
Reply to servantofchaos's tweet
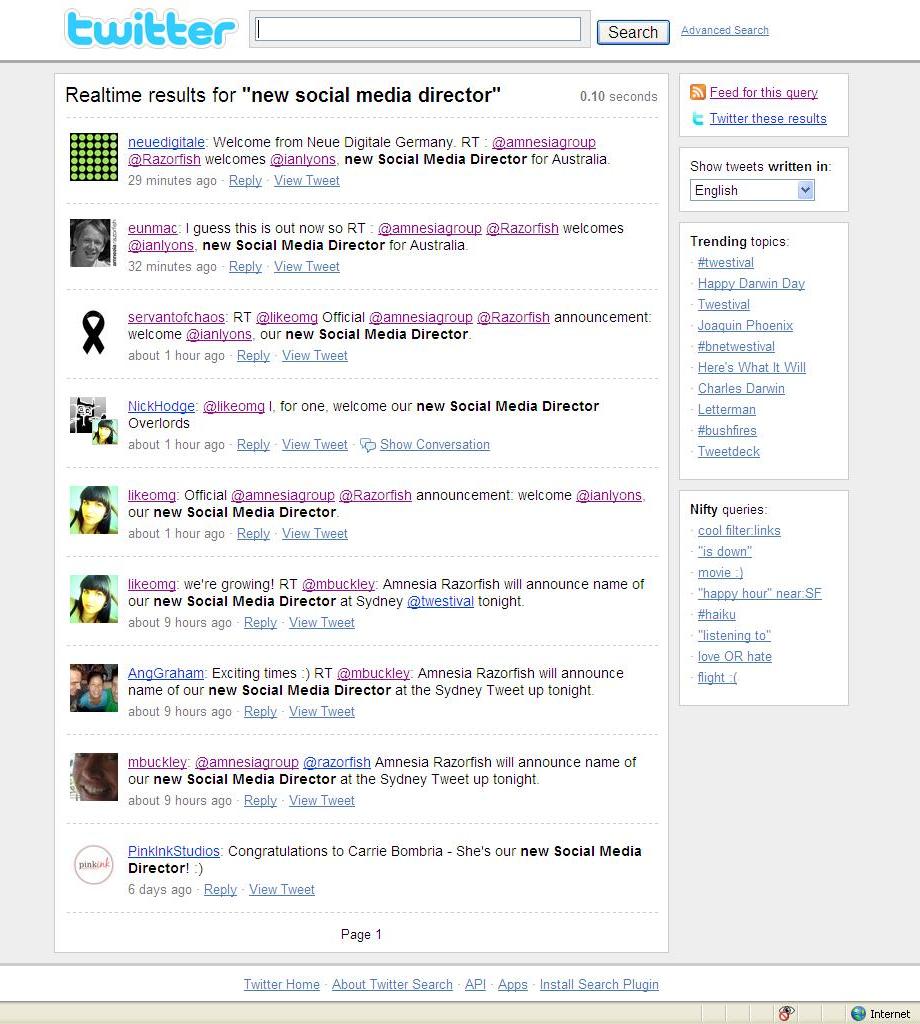(x=253, y=356)
